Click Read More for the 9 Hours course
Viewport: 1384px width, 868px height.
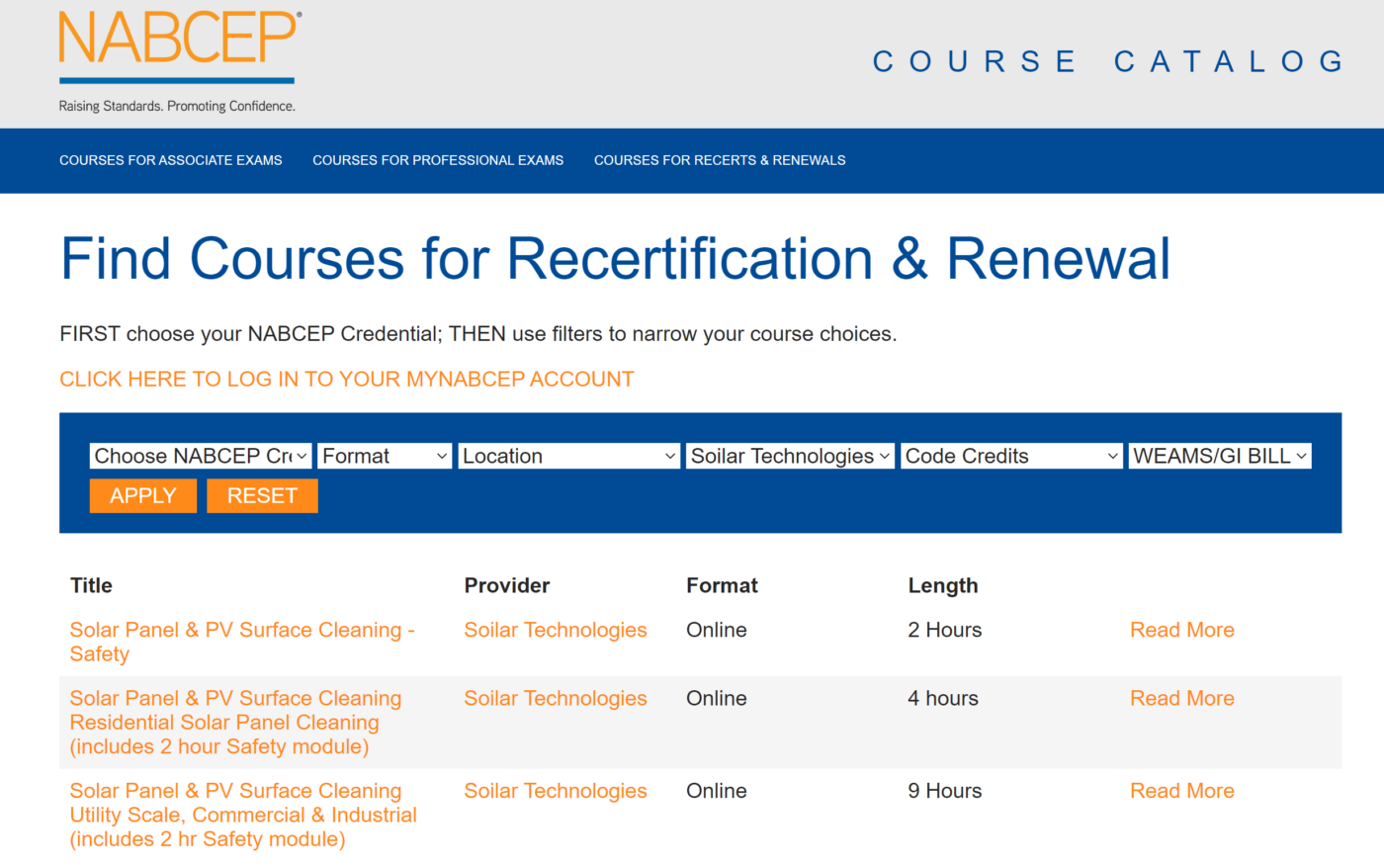click(1182, 791)
